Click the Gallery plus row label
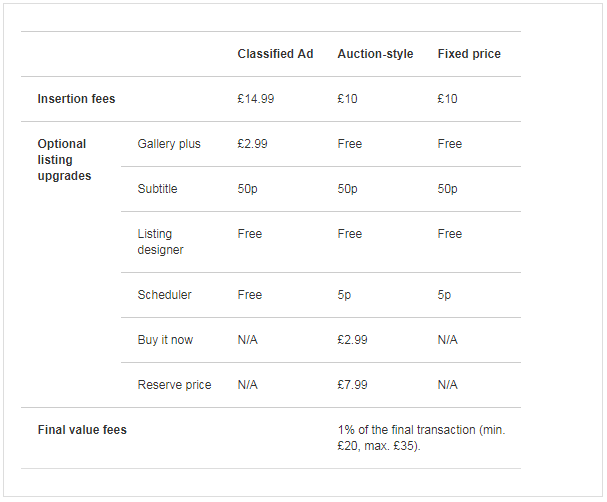 169,144
